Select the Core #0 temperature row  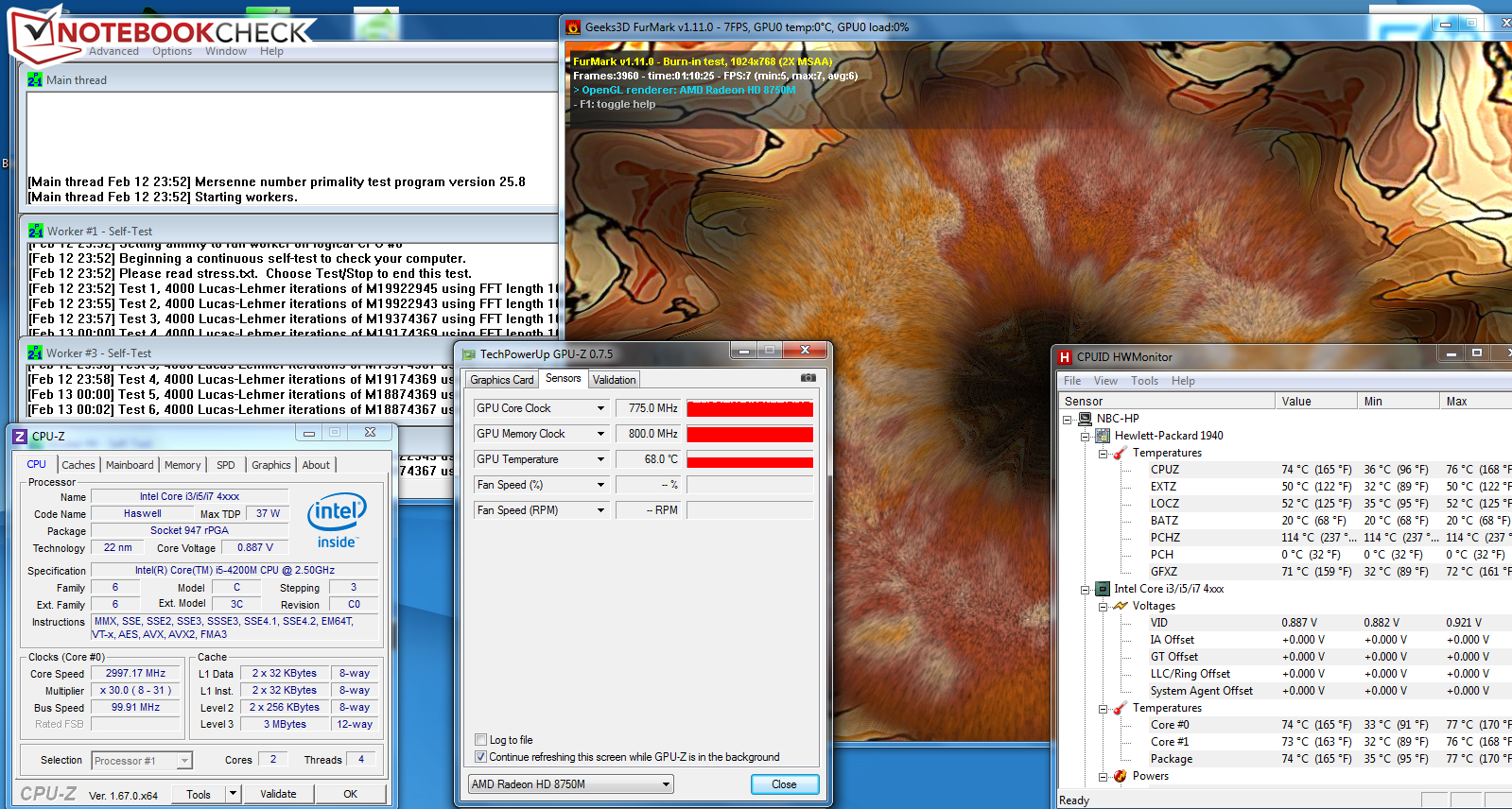click(1329, 725)
